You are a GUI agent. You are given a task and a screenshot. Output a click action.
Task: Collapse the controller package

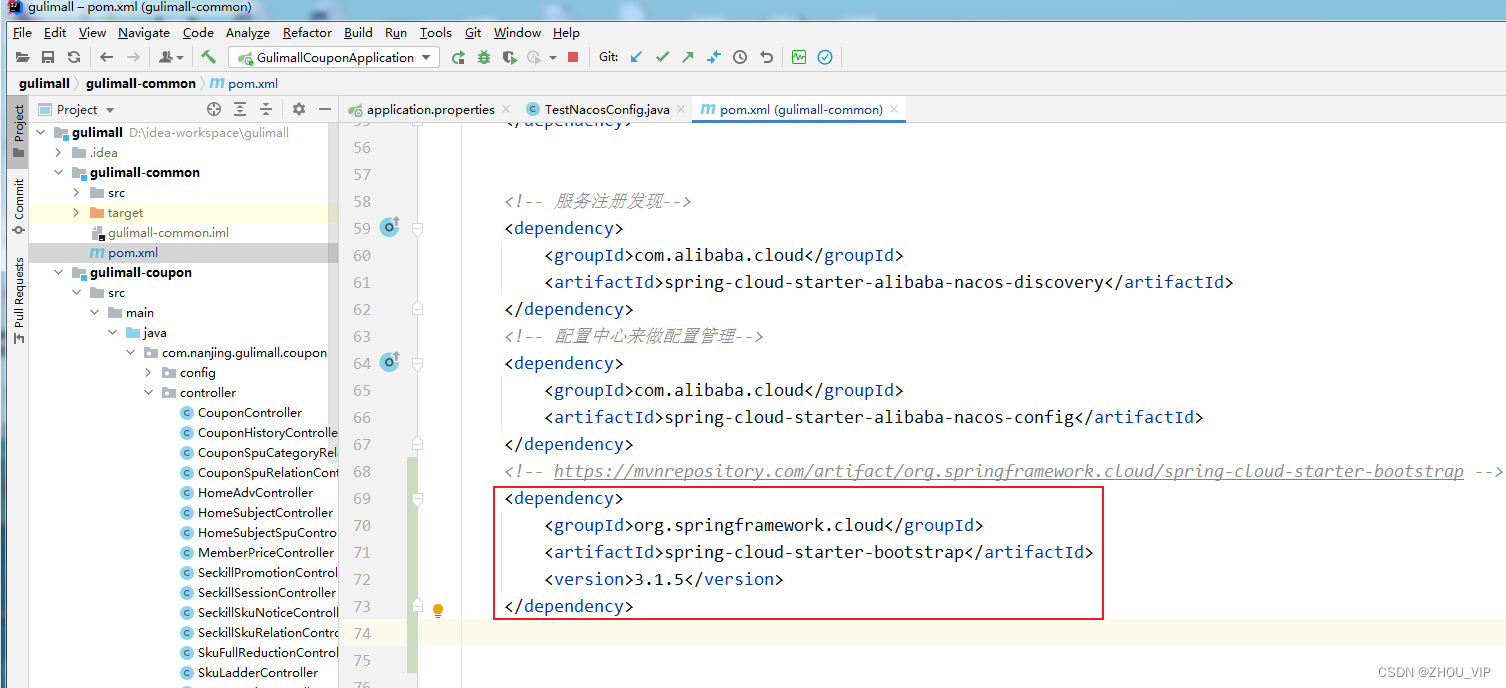pyautogui.click(x=149, y=392)
